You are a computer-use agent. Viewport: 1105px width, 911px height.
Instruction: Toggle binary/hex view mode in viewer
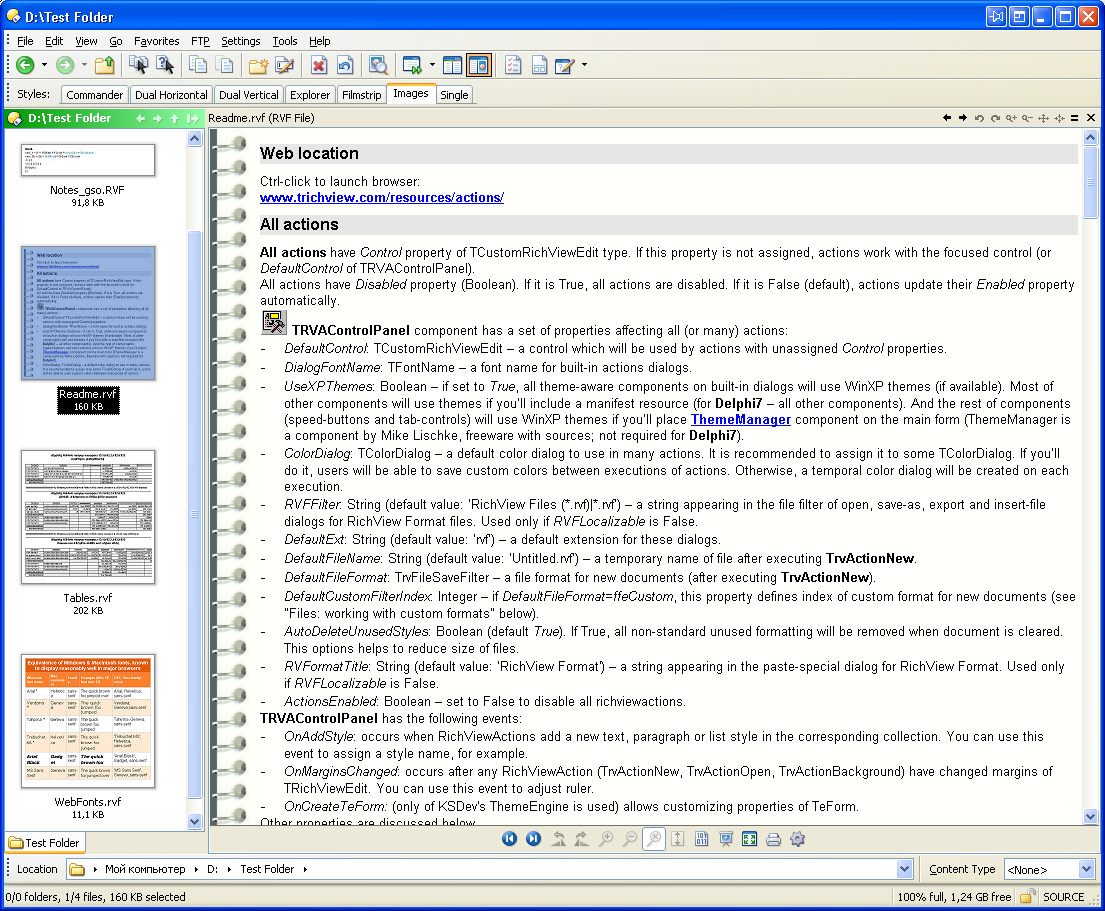coord(702,839)
